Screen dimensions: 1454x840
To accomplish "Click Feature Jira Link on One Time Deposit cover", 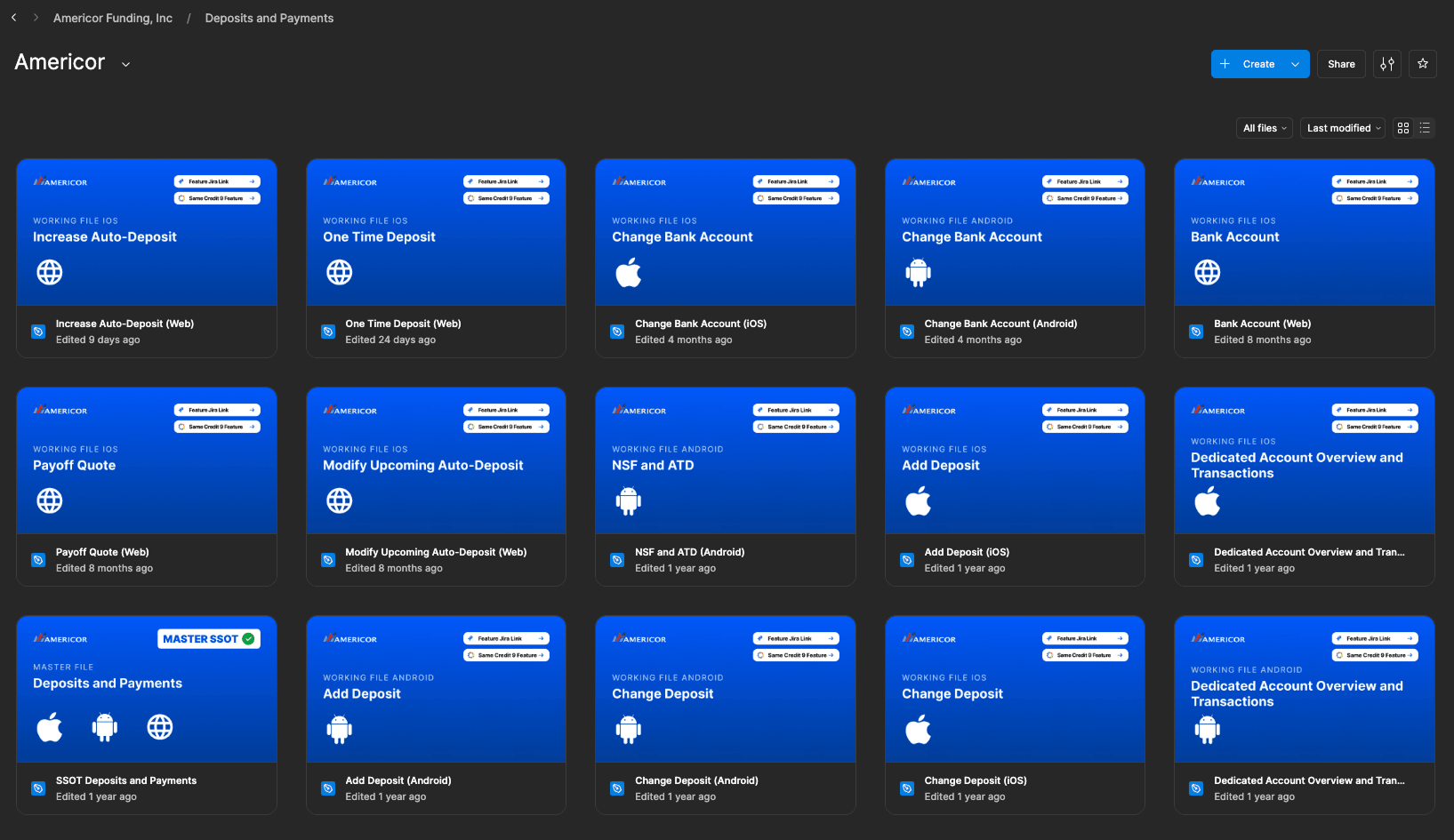I will 506,181.
